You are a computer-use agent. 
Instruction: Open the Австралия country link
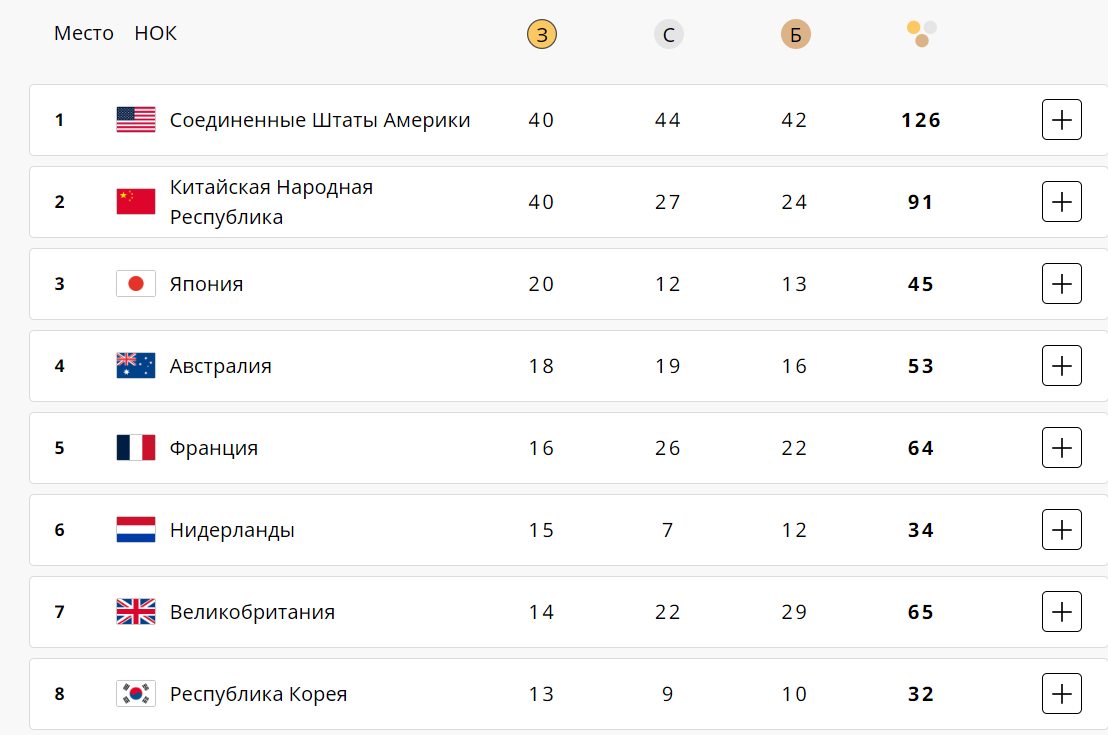click(221, 366)
